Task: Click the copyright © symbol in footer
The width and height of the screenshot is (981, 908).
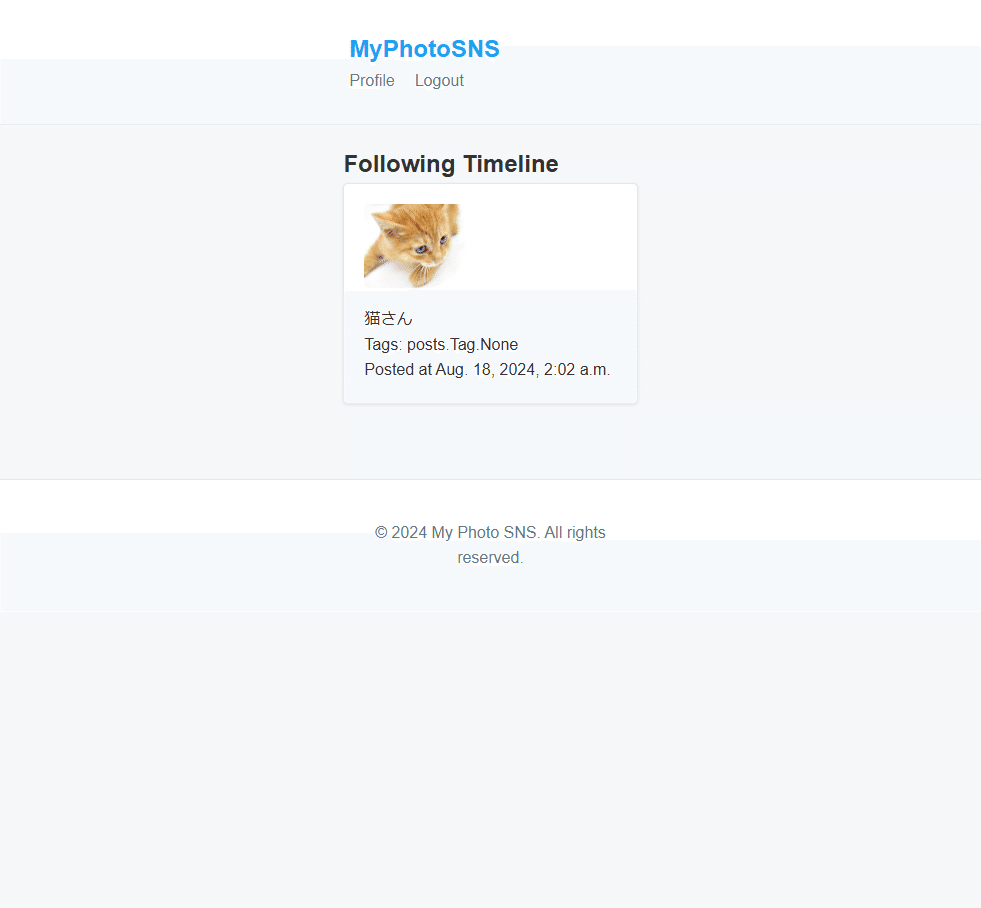Action: point(381,533)
